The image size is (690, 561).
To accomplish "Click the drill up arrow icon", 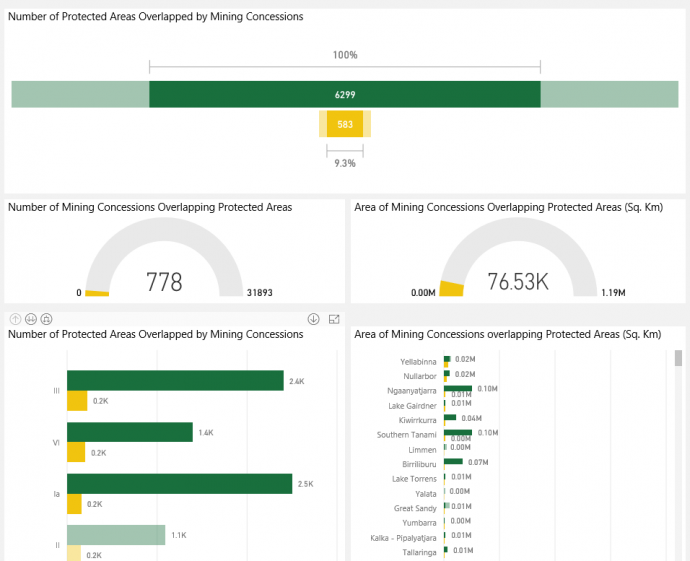I will point(15,319).
